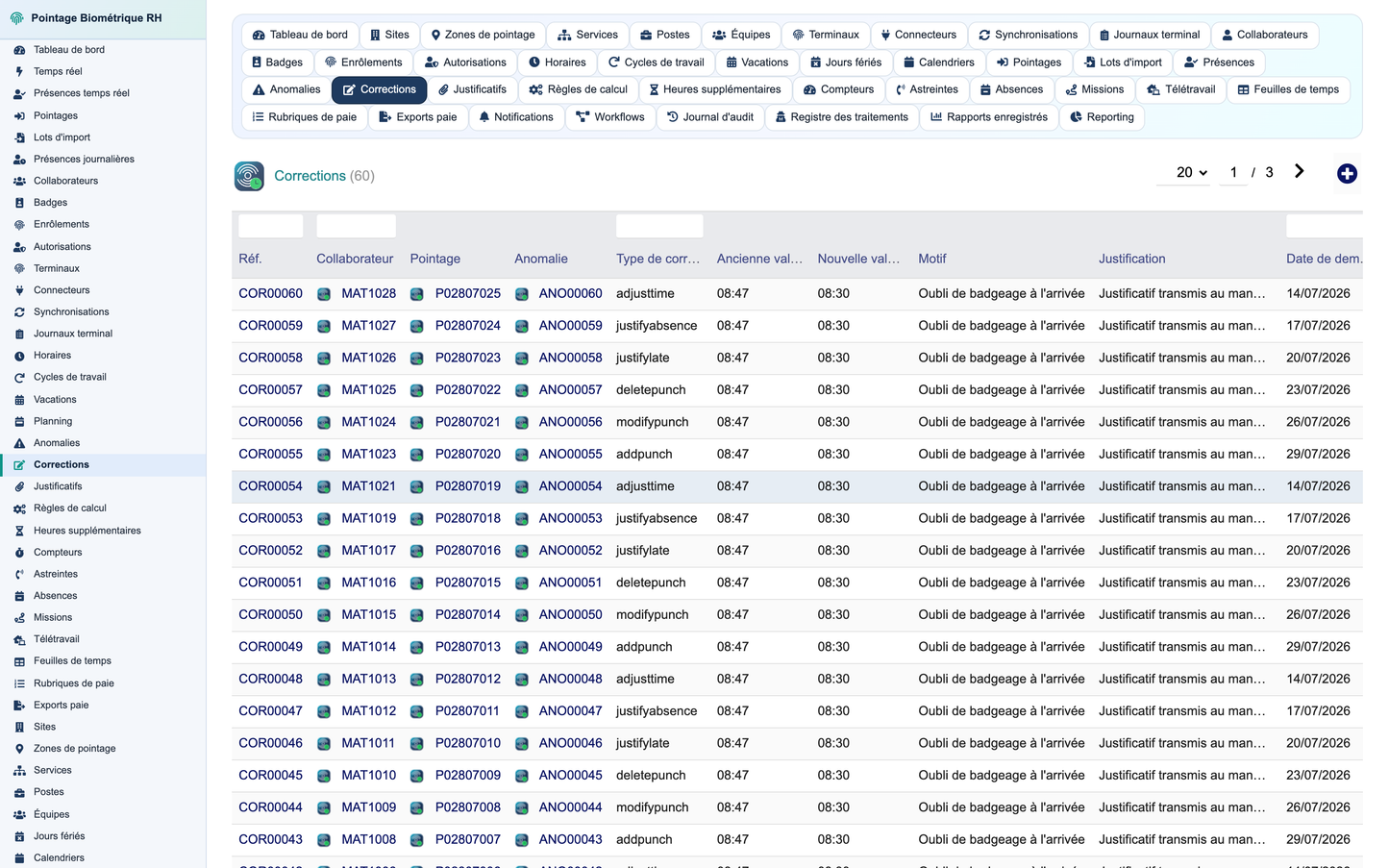Open the Reporting tab with pie chart icon
The width and height of the screenshot is (1389, 868).
tap(1102, 117)
